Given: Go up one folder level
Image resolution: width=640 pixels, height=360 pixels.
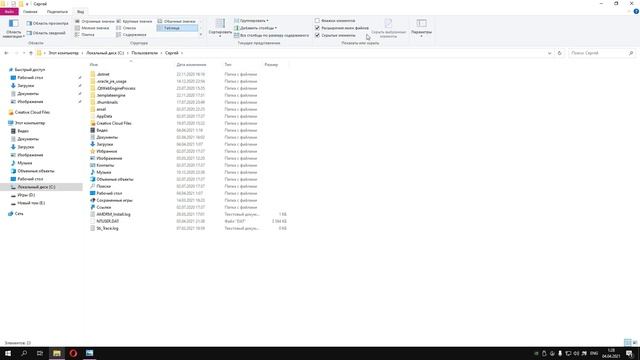Looking at the screenshot, I should 31,53.
